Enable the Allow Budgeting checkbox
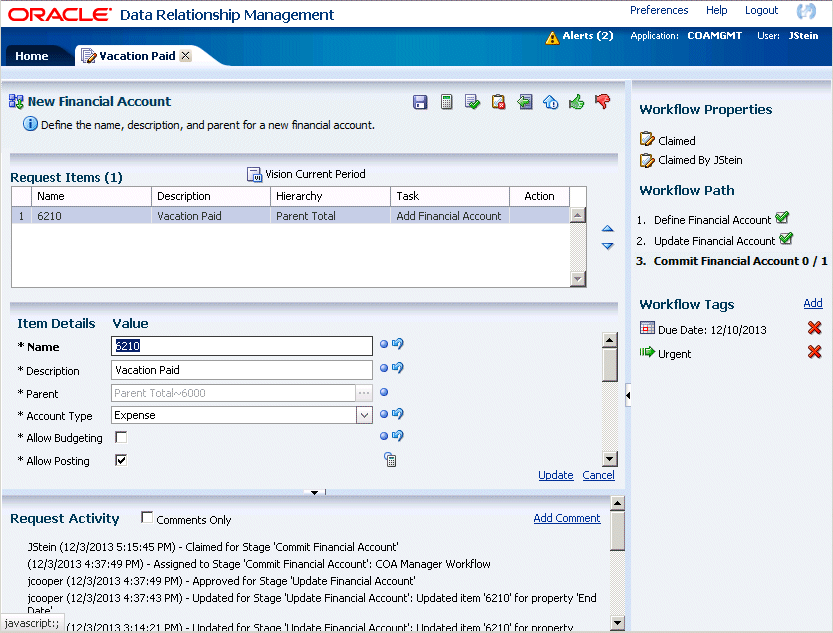833x633 pixels. click(121, 437)
